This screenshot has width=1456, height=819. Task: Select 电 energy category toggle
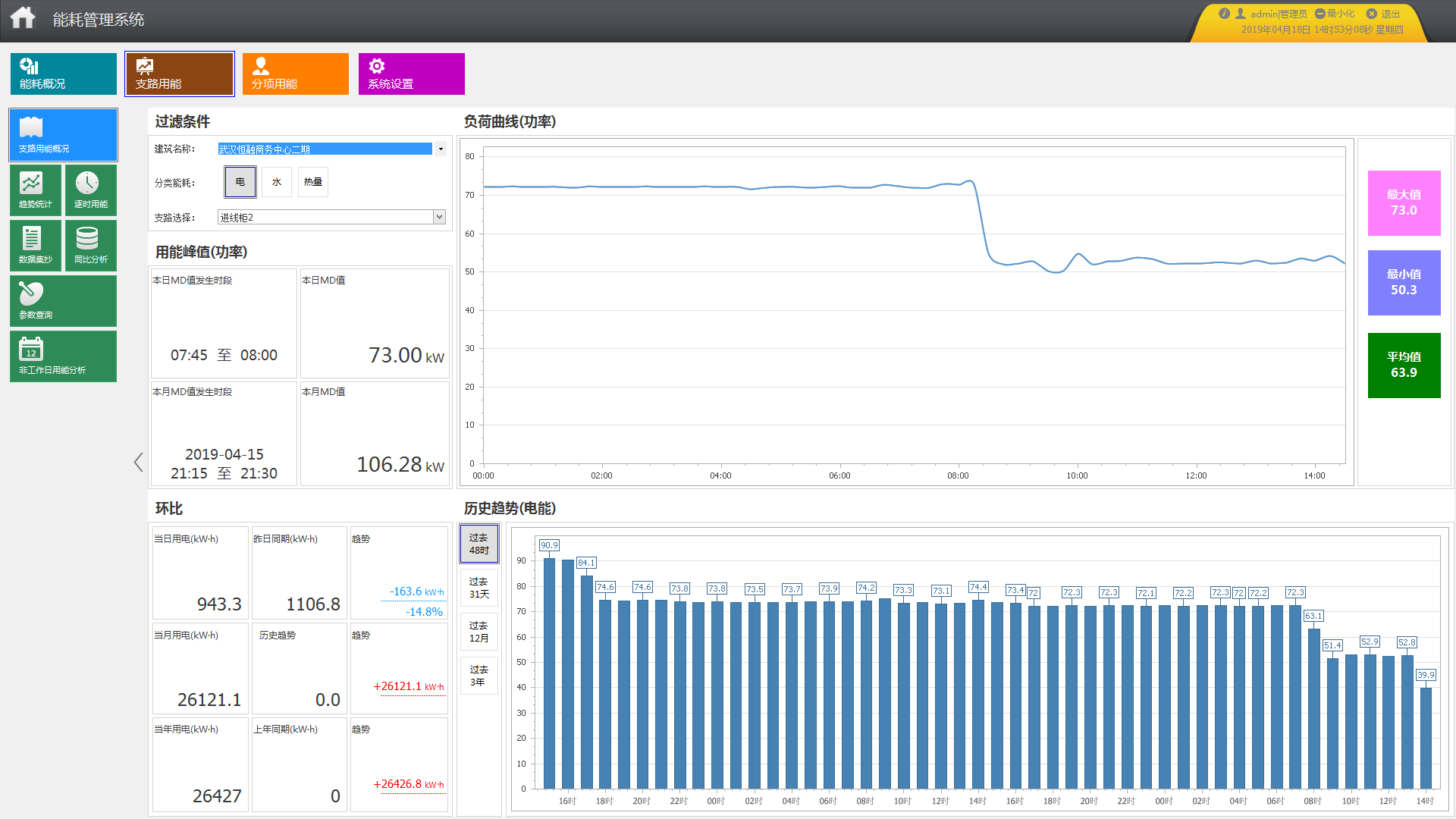[x=240, y=182]
